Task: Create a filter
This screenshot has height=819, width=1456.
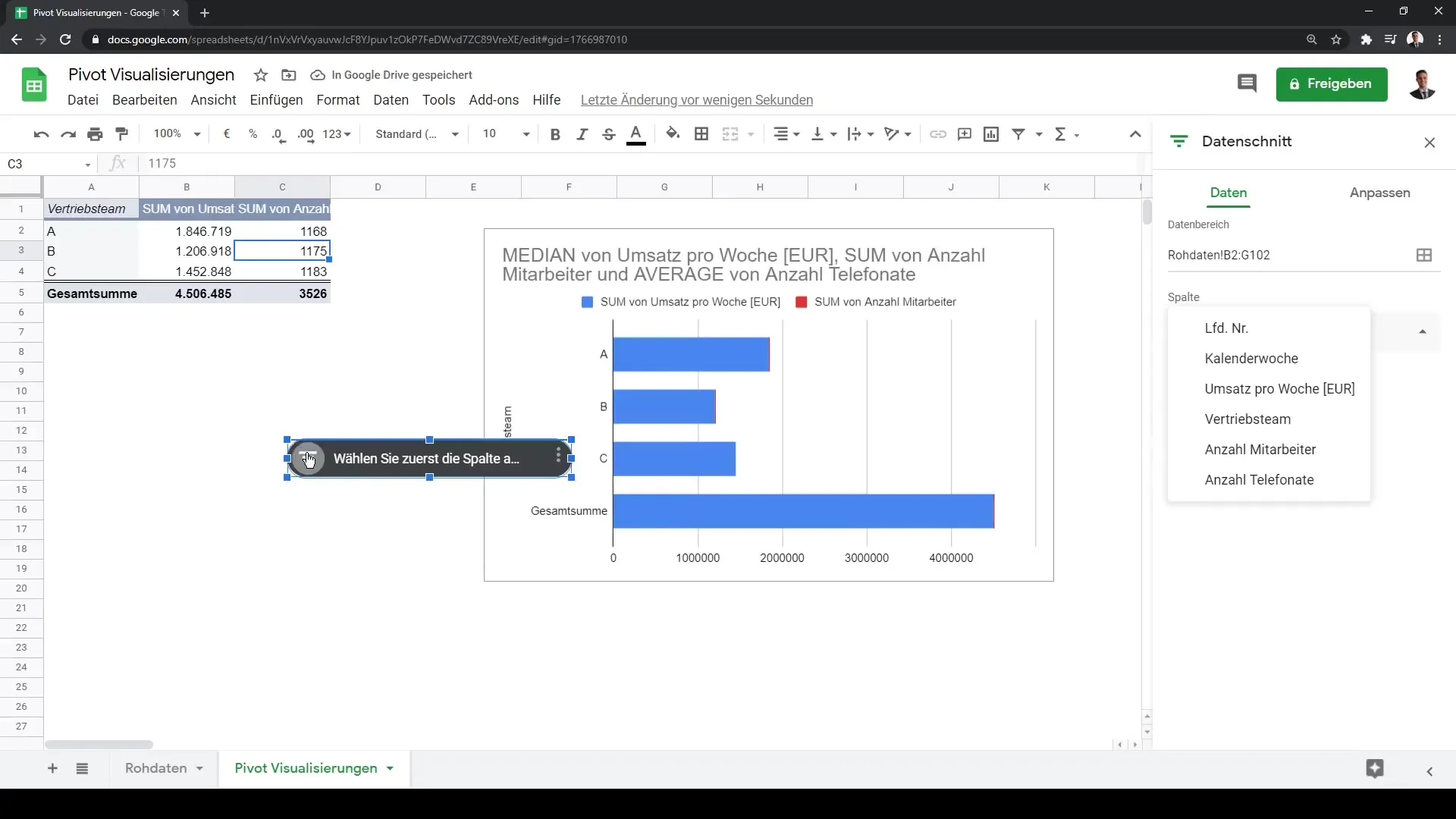Action: (x=1018, y=134)
